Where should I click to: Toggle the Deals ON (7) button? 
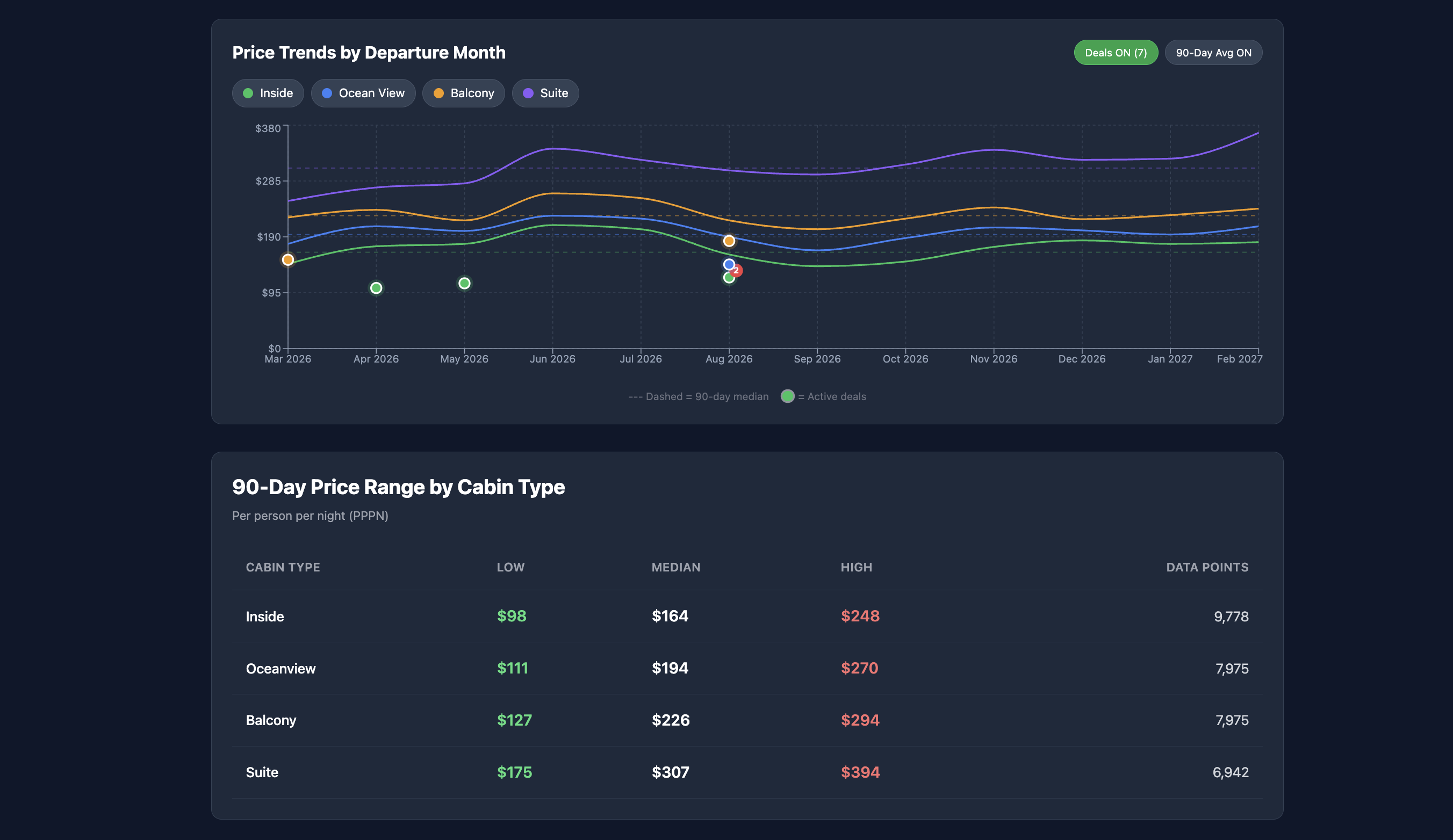[1115, 53]
